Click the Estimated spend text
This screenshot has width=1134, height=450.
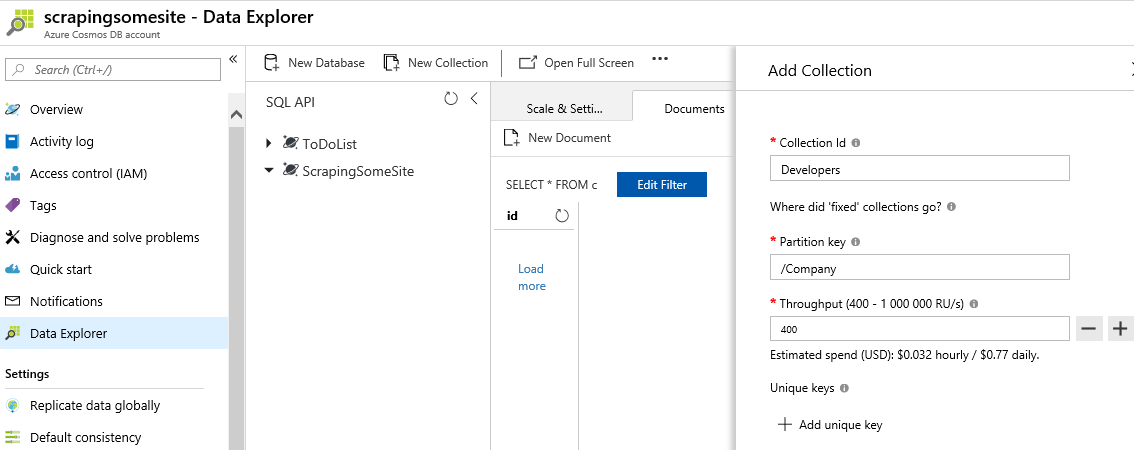pos(905,355)
